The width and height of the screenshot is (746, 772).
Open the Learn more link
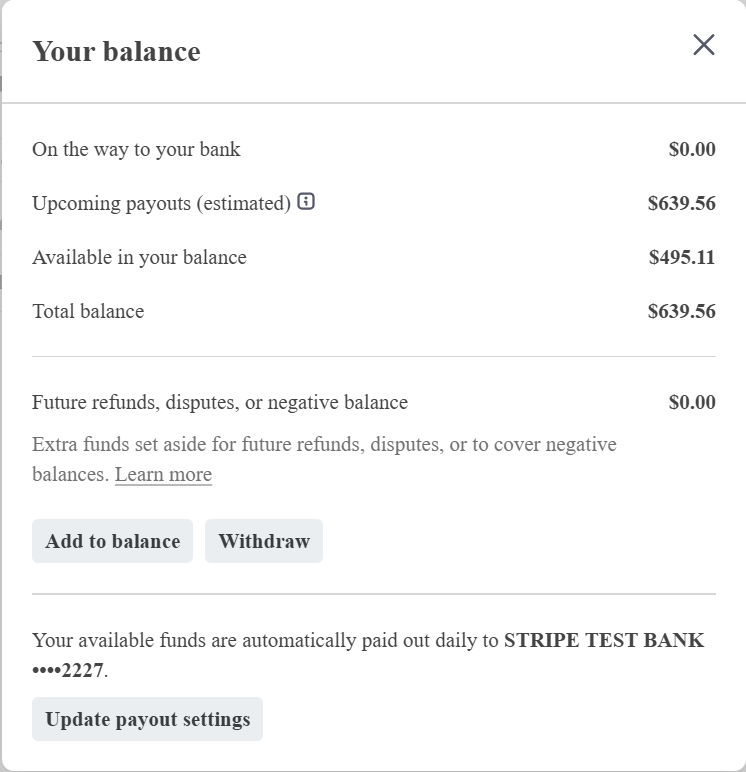pos(163,474)
